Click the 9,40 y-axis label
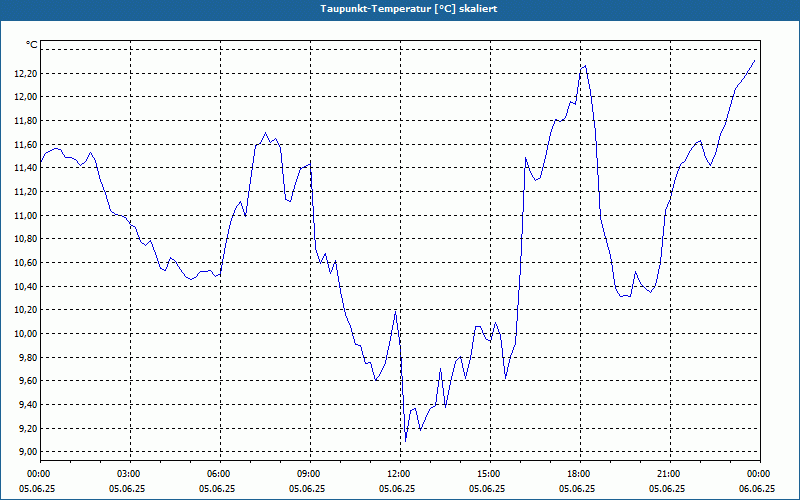Screen dimensions: 800x500 (x=29, y=405)
